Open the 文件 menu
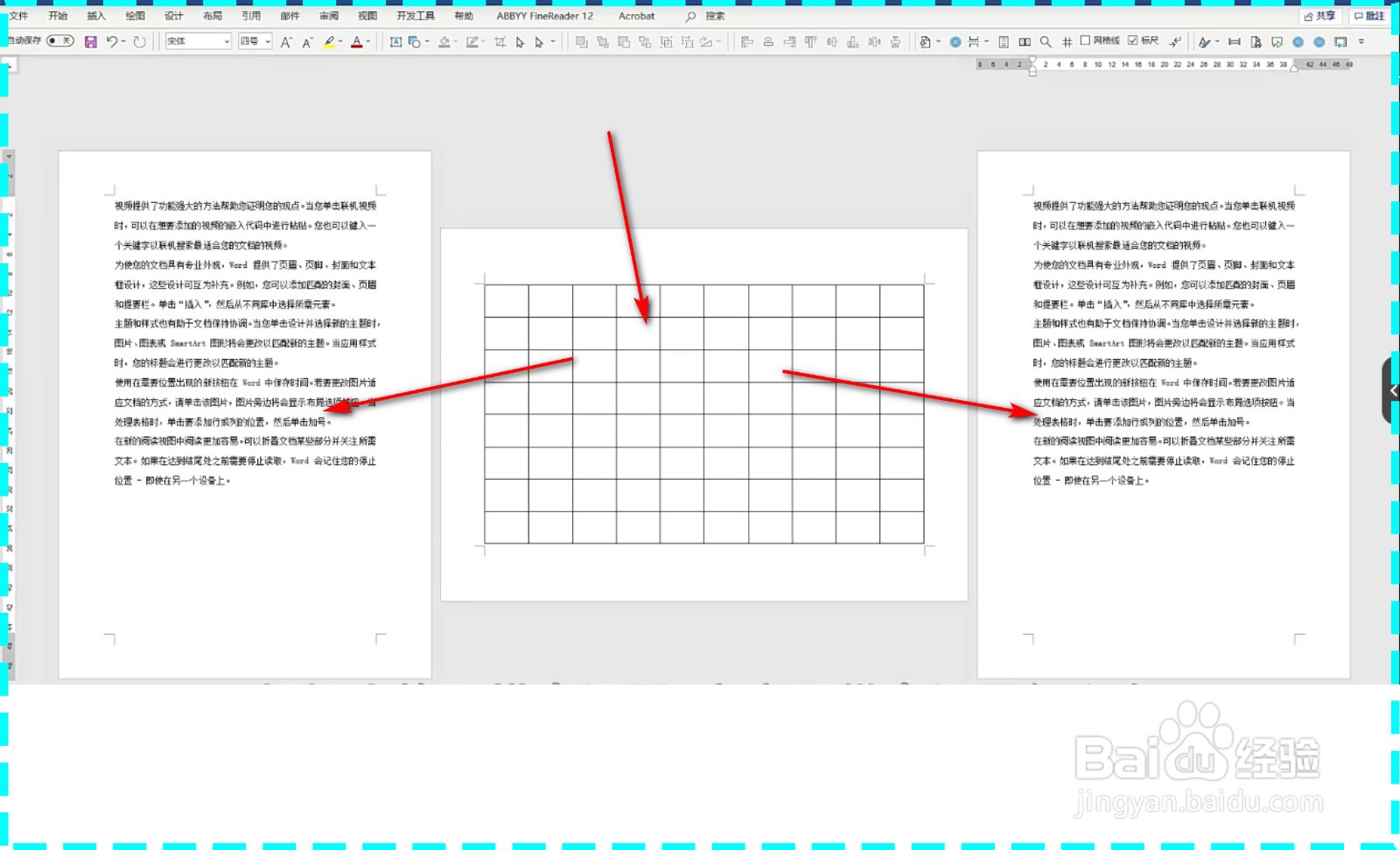The width and height of the screenshot is (1400, 850). pos(18,16)
